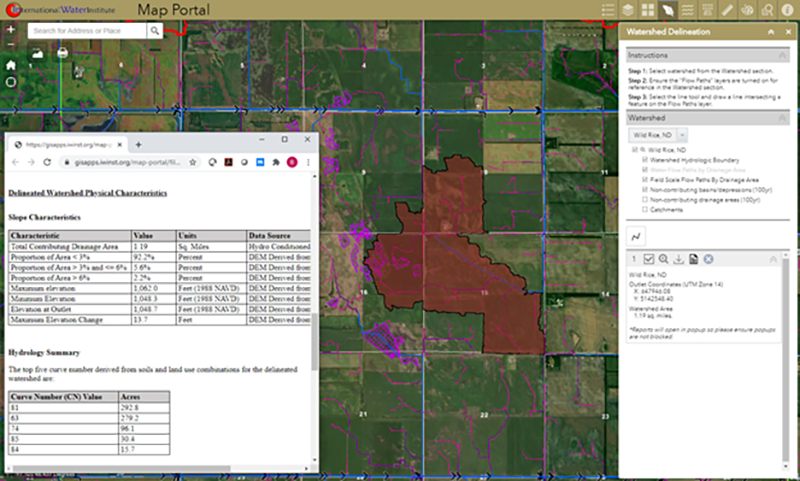Download the delineated watershed result
Viewport: 800px width, 481px height.
[677, 259]
